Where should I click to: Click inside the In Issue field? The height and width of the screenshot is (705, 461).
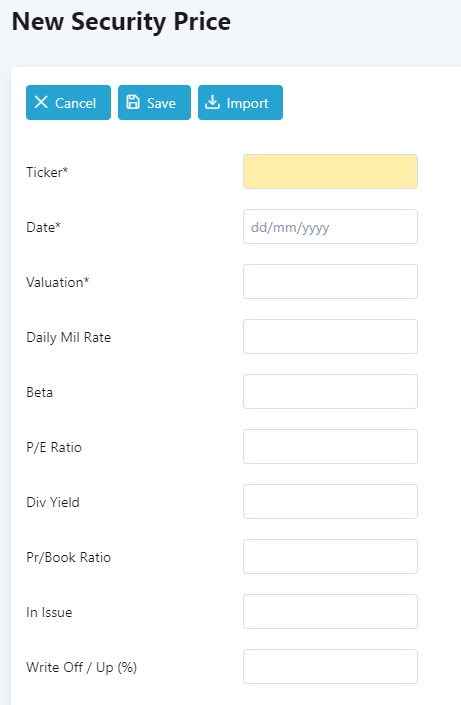coord(330,611)
